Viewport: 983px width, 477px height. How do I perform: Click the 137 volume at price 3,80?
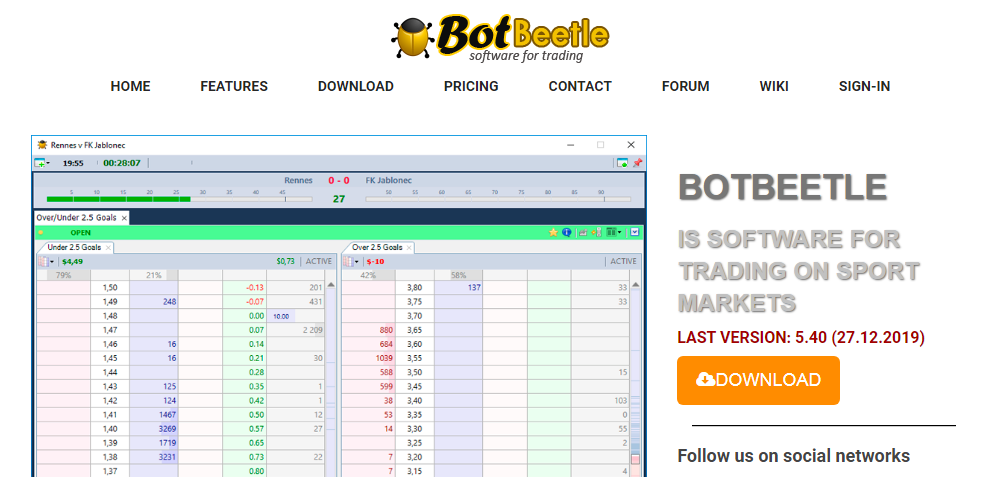pos(458,288)
